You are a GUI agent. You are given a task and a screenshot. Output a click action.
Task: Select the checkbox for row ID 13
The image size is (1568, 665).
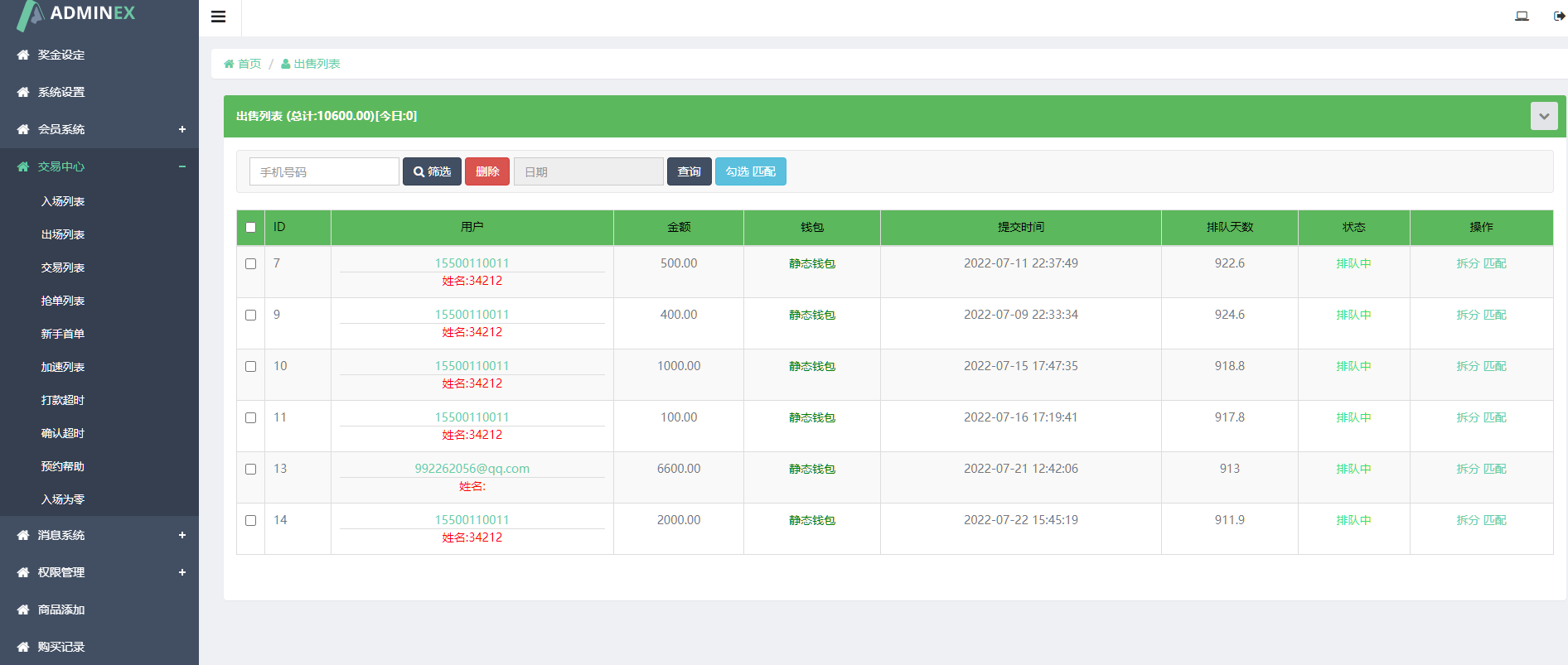click(x=250, y=469)
